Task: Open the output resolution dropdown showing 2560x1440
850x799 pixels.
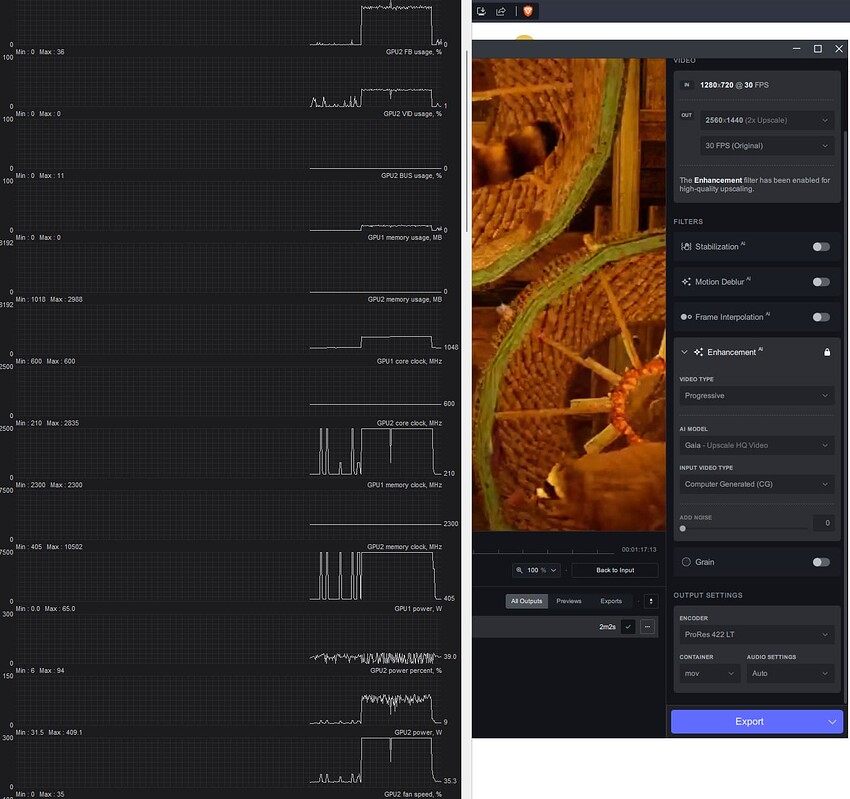Action: tap(766, 121)
